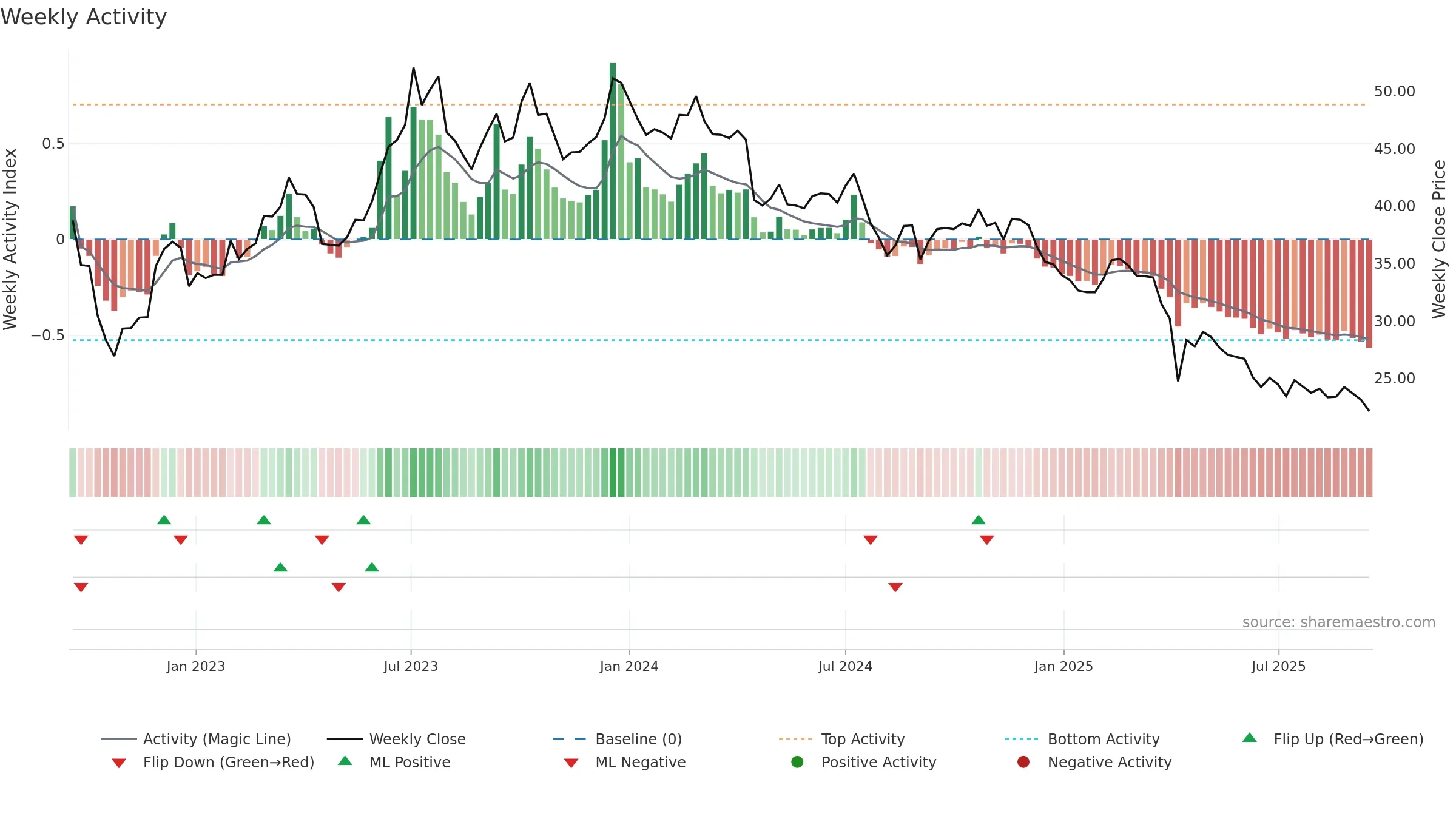
Task: Click the Bottom Activity dotted cyan line icon
Action: pyautogui.click(x=1022, y=739)
